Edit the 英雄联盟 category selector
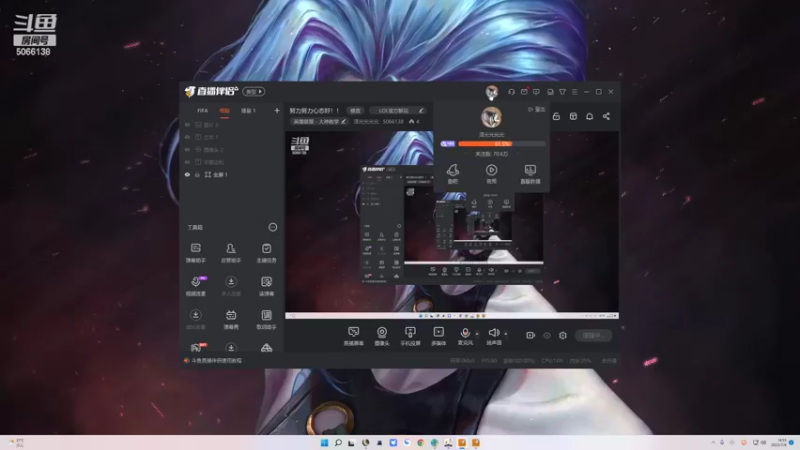This screenshot has width=800, height=450. [x=319, y=121]
